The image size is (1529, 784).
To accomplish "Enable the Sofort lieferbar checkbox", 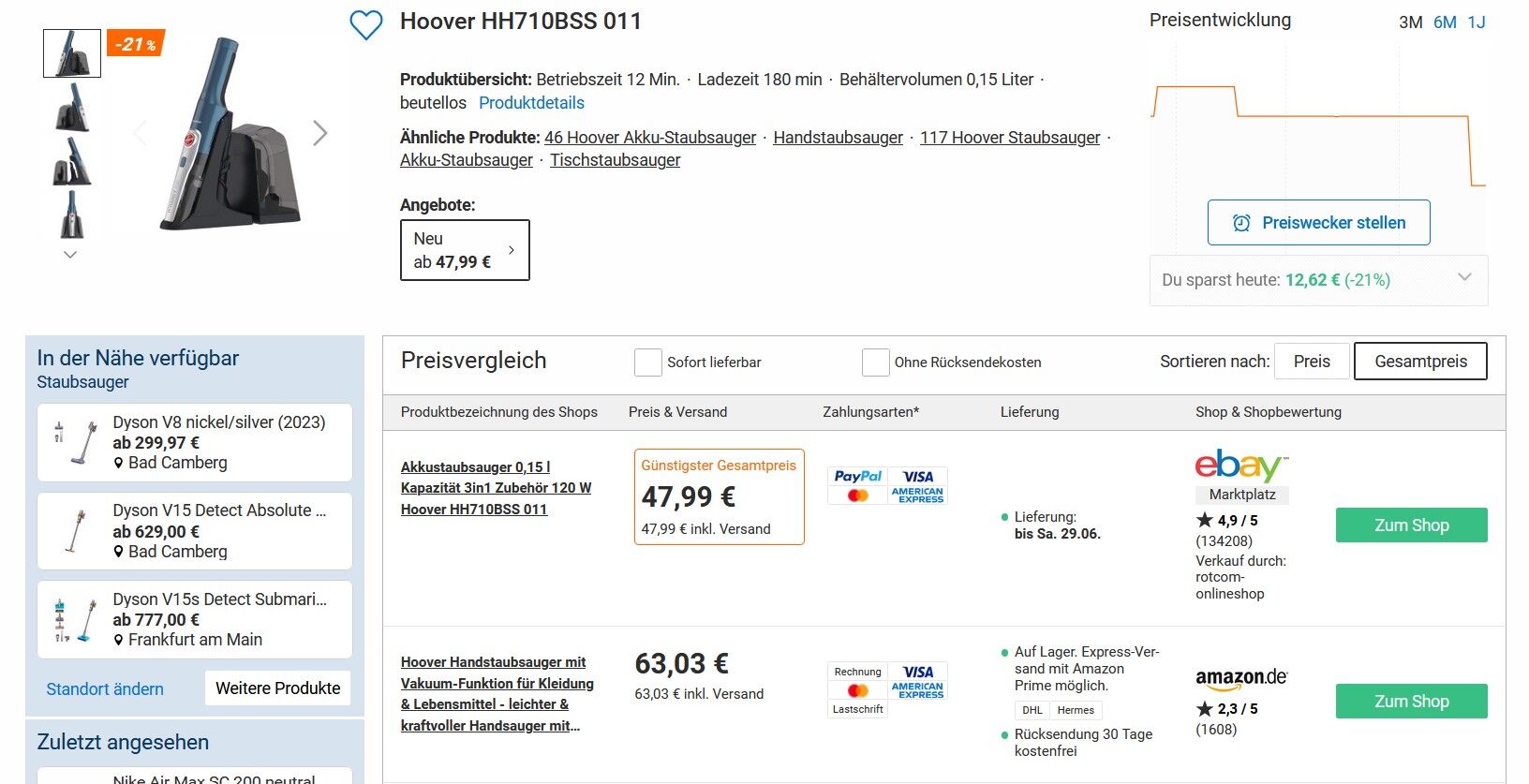I will [x=648, y=362].
